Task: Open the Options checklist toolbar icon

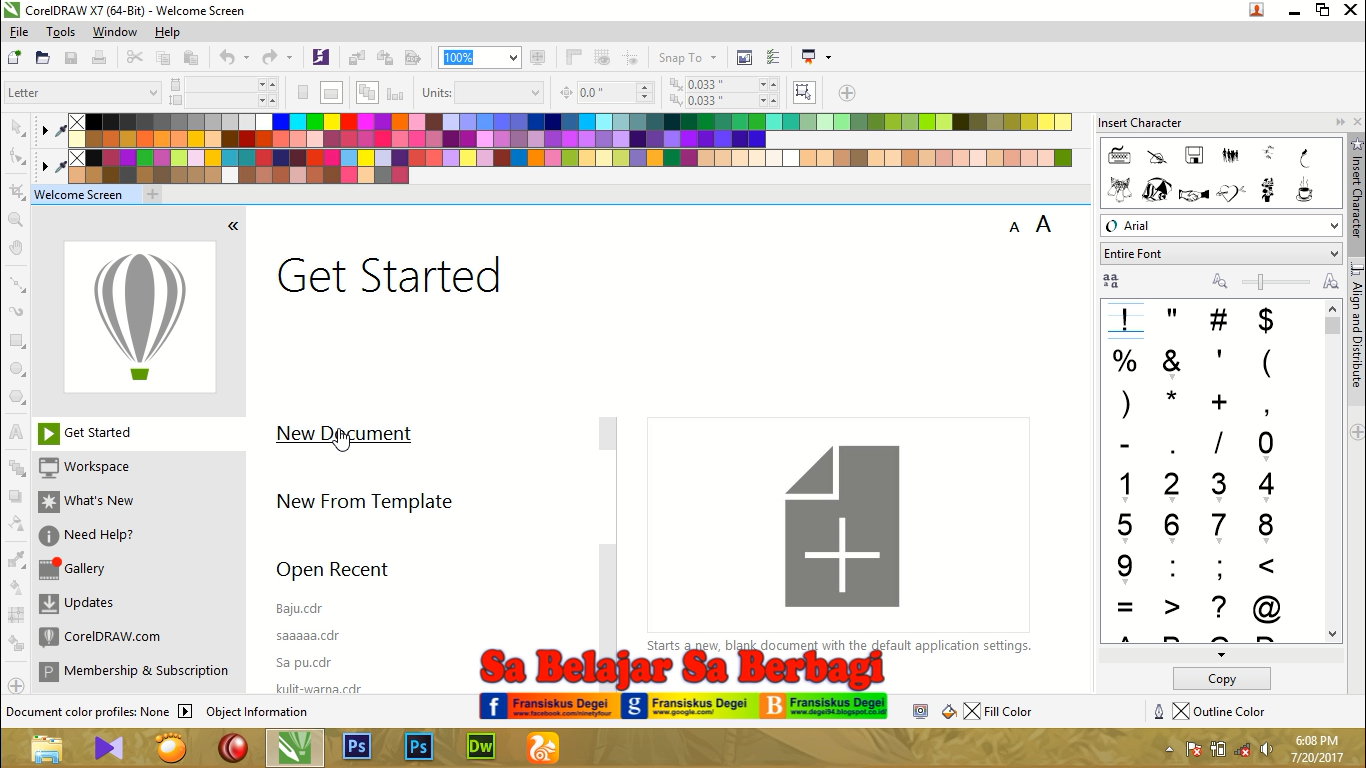Action: 772,58
